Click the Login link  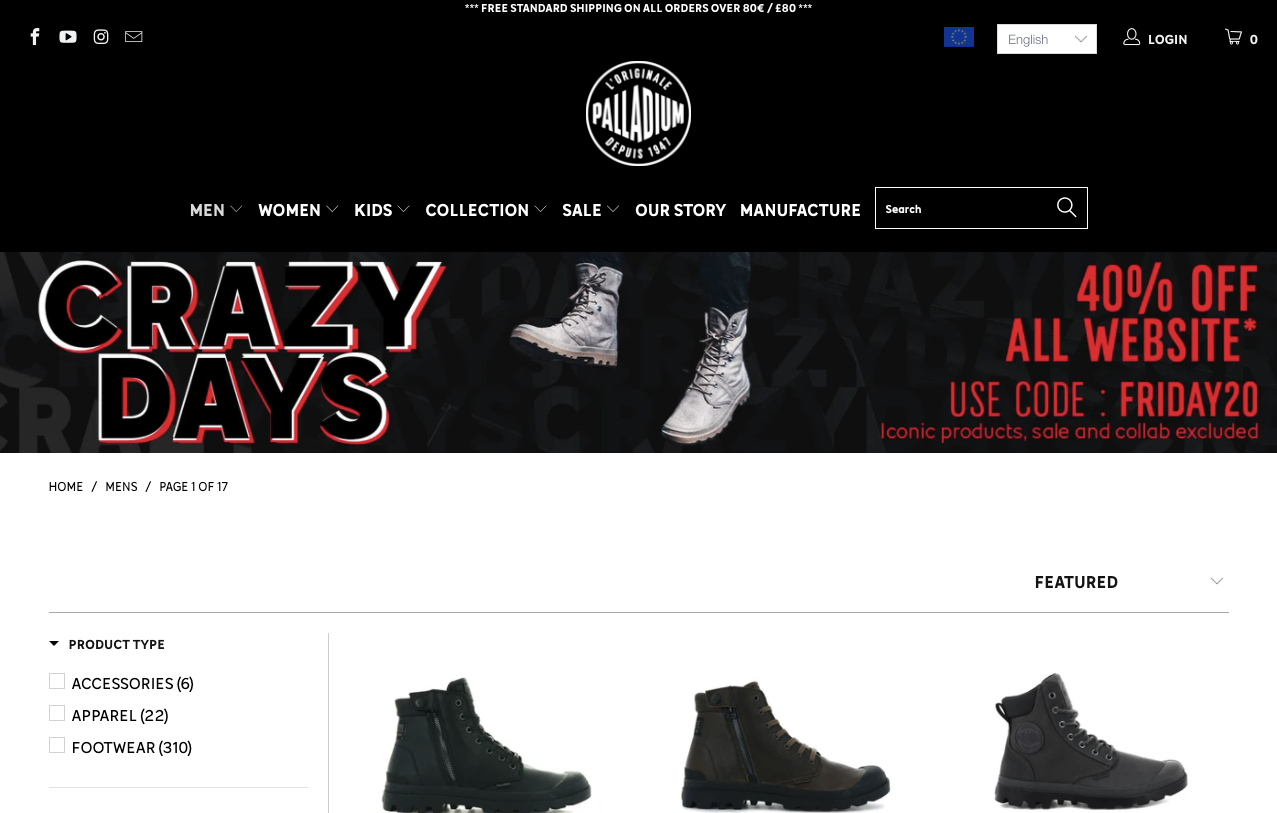(x=1156, y=39)
